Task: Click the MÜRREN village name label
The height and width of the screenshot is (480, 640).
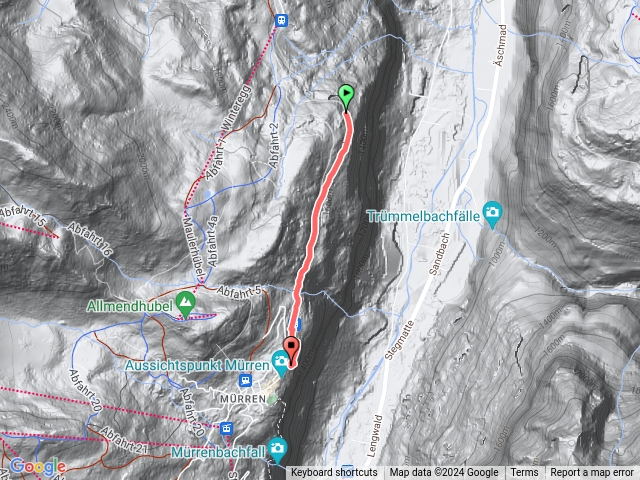Action: [243, 399]
